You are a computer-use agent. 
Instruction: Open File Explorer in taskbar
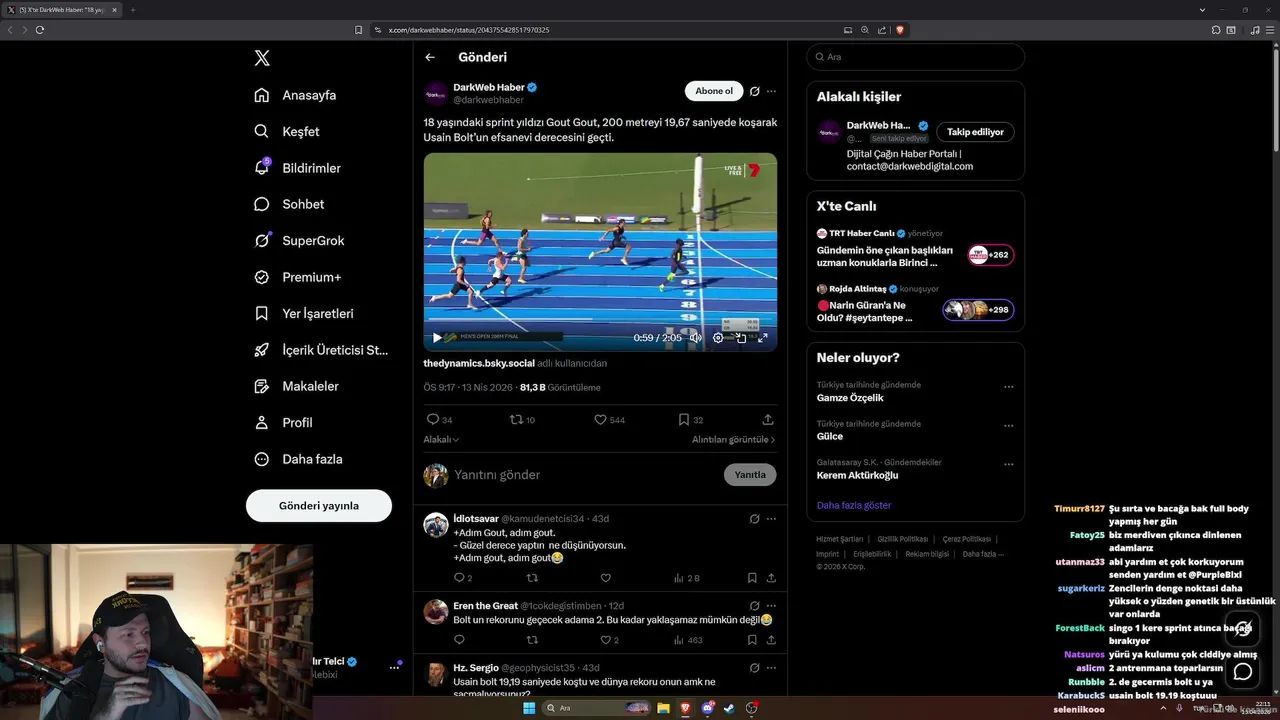(x=662, y=708)
